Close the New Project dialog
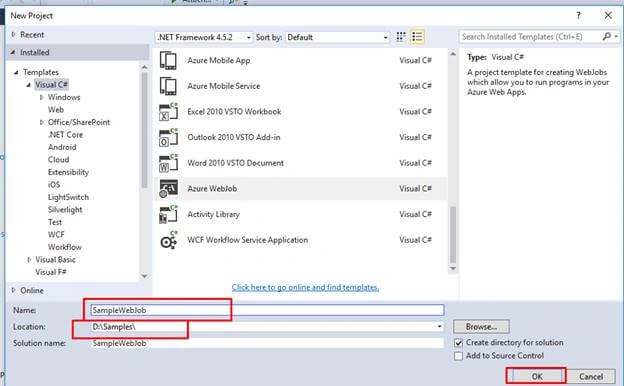 [608, 16]
